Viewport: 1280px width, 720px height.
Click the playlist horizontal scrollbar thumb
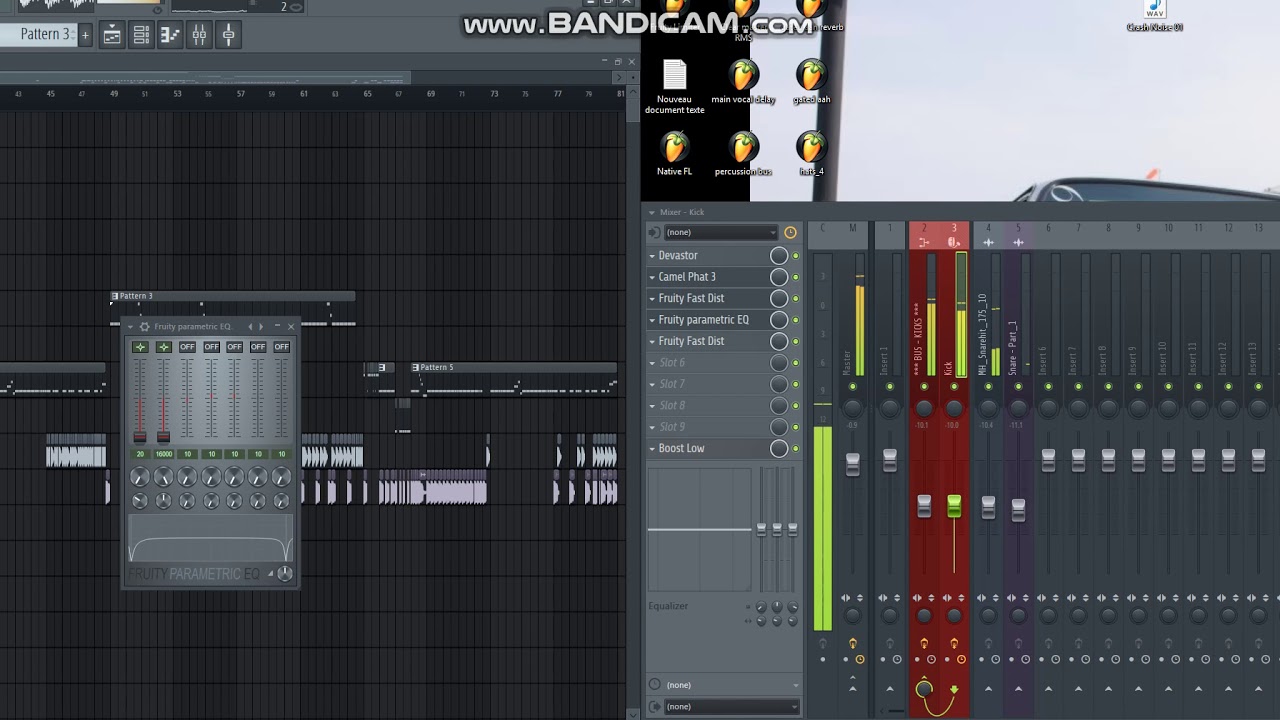[205, 79]
